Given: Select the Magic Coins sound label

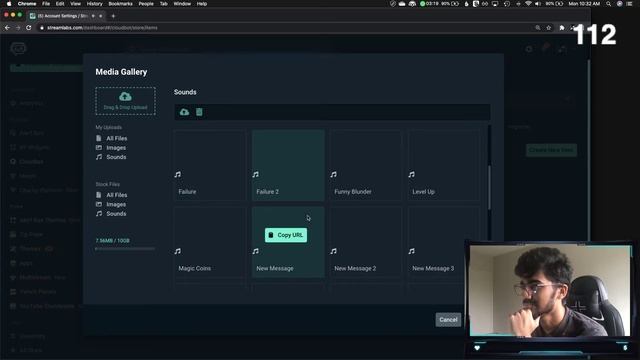Looking at the screenshot, I should pyautogui.click(x=195, y=268).
